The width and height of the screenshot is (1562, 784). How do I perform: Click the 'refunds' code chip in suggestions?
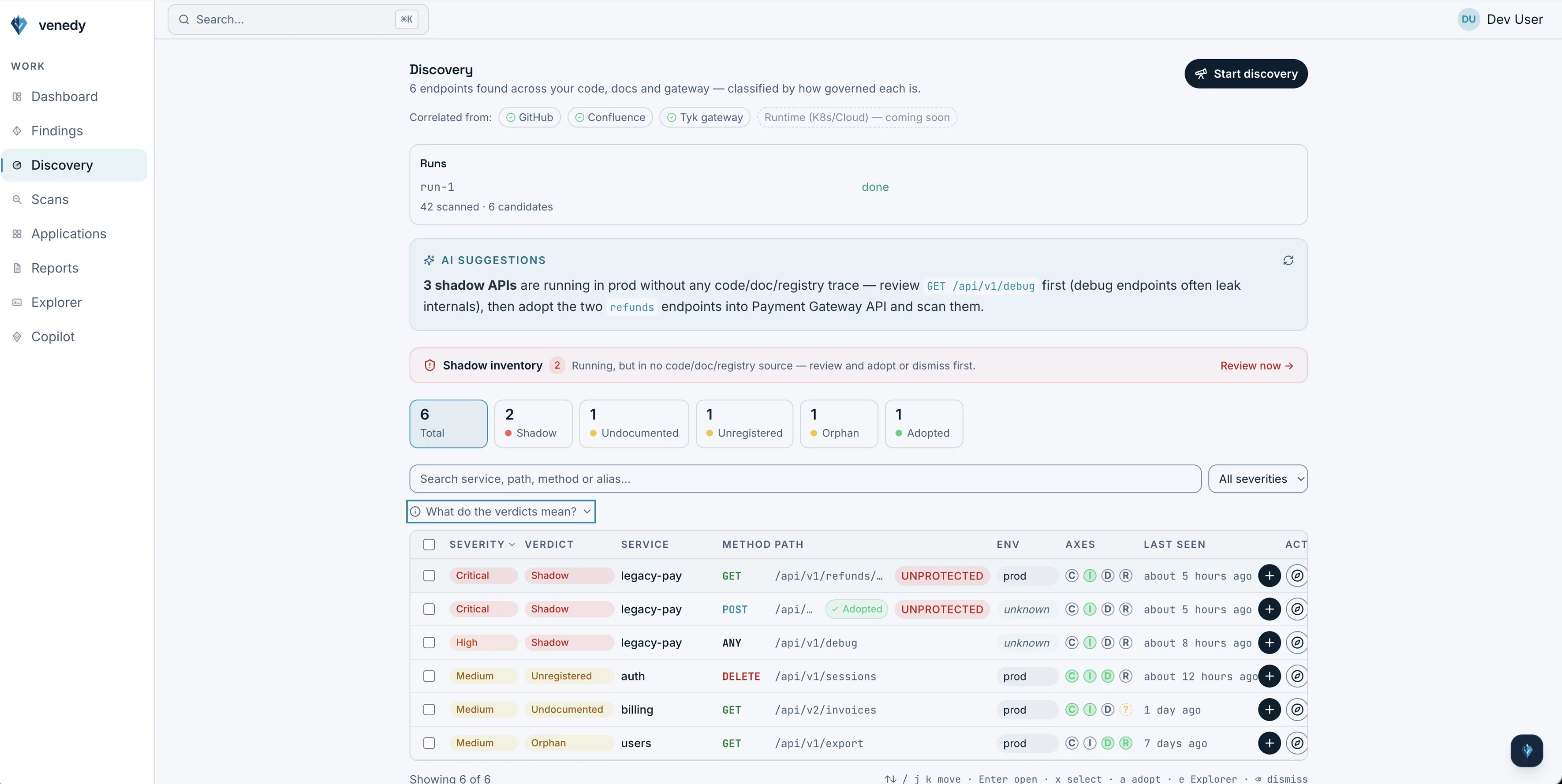point(632,307)
